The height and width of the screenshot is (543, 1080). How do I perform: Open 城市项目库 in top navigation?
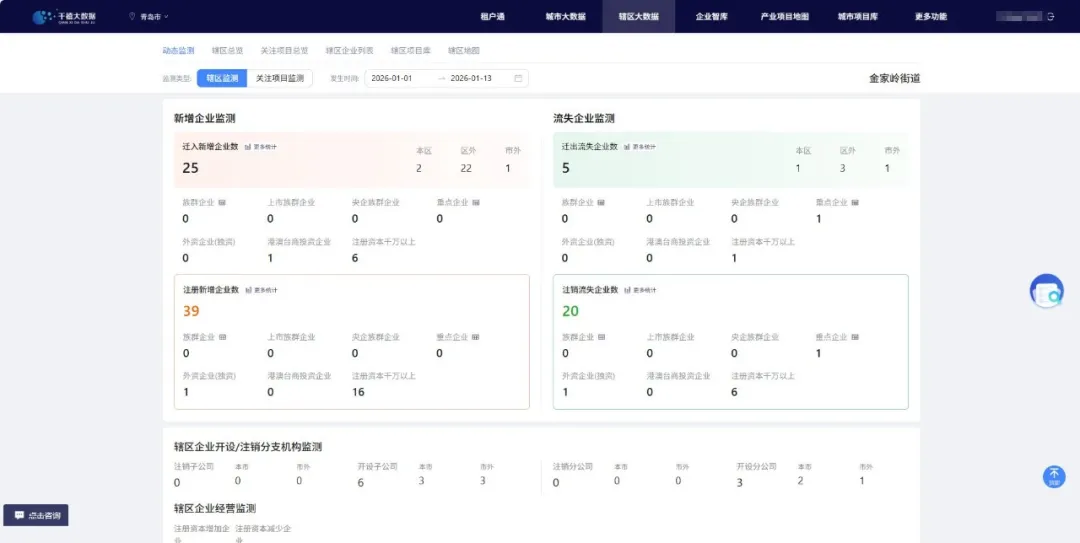[x=858, y=17]
